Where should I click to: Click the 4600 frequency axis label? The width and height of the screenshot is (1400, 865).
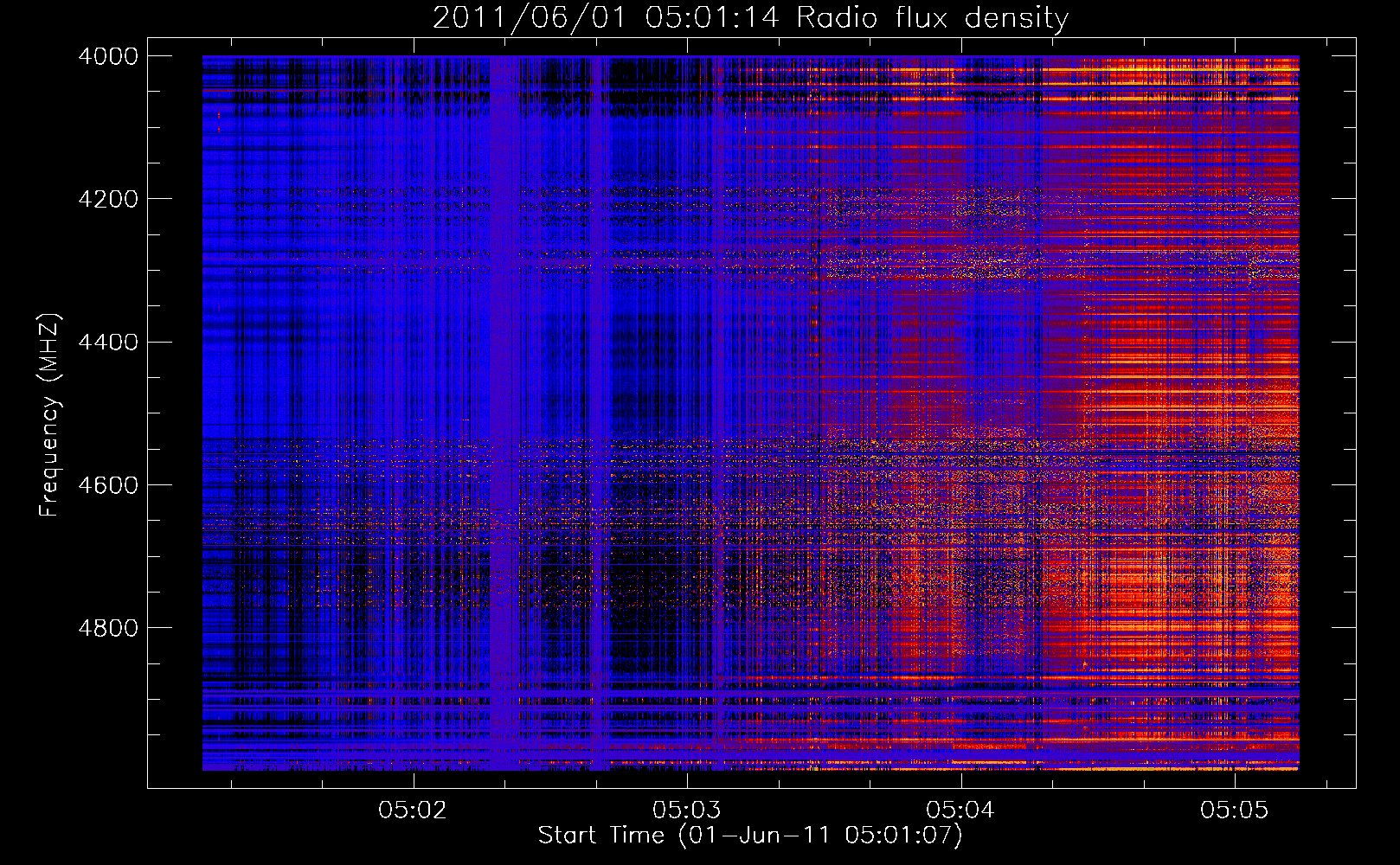tap(108, 485)
